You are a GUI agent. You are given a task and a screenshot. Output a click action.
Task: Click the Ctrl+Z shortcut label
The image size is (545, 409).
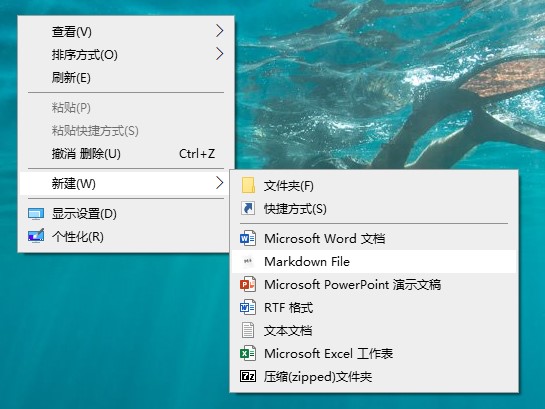(x=197, y=154)
